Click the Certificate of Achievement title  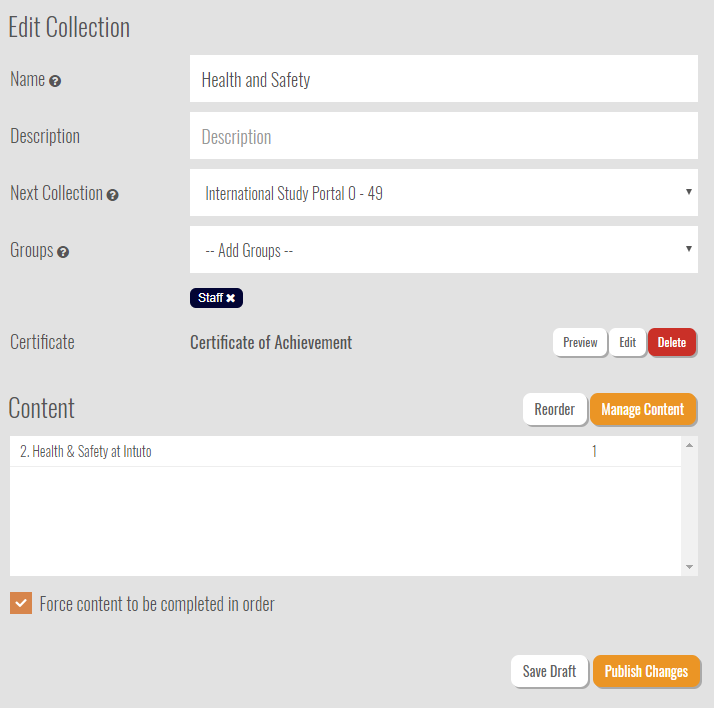point(271,342)
